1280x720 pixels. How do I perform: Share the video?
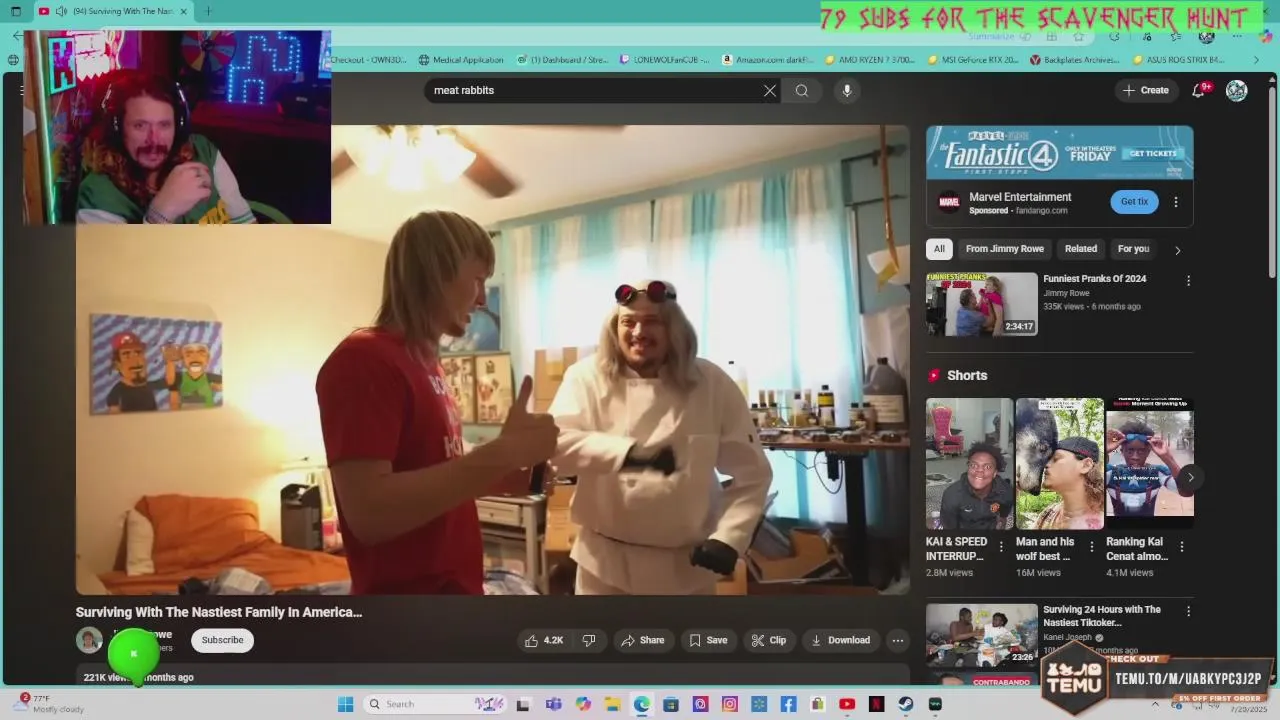click(x=642, y=640)
